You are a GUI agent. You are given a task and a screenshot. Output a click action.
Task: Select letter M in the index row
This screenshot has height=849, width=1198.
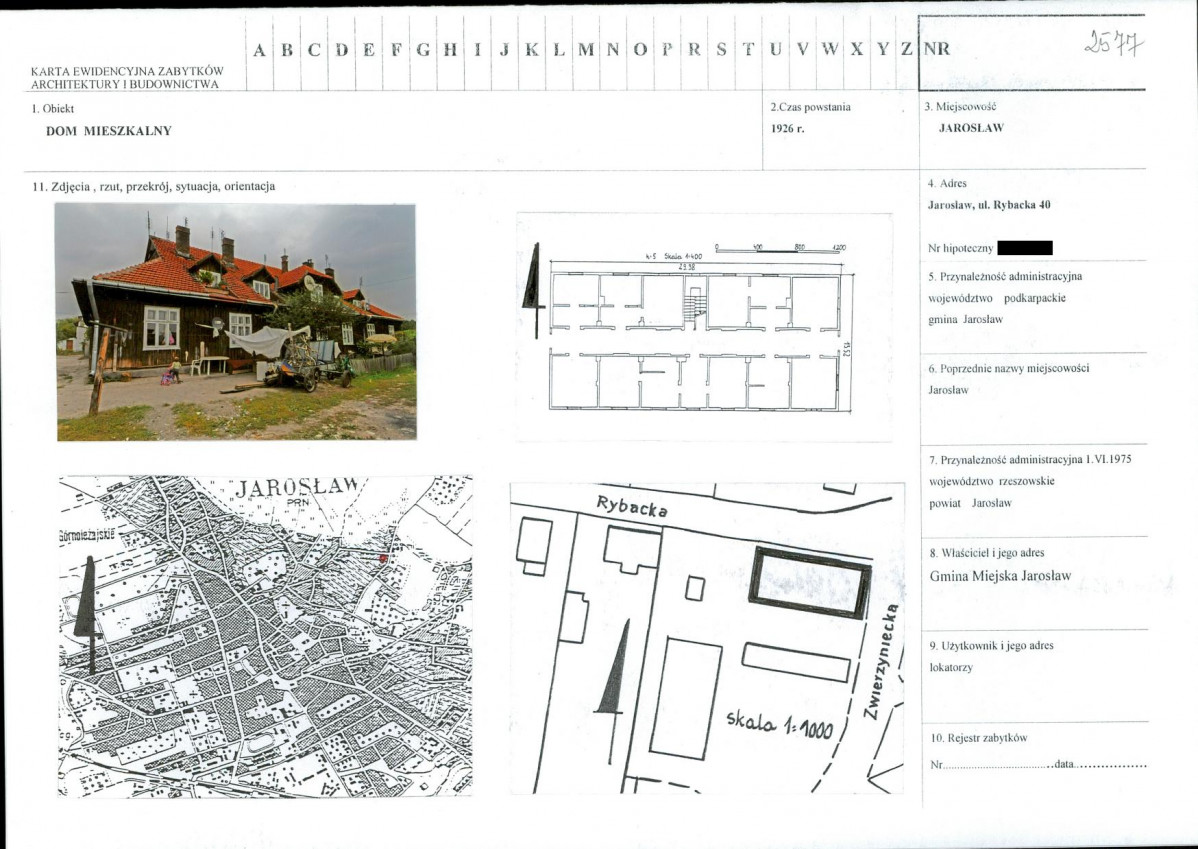point(585,51)
